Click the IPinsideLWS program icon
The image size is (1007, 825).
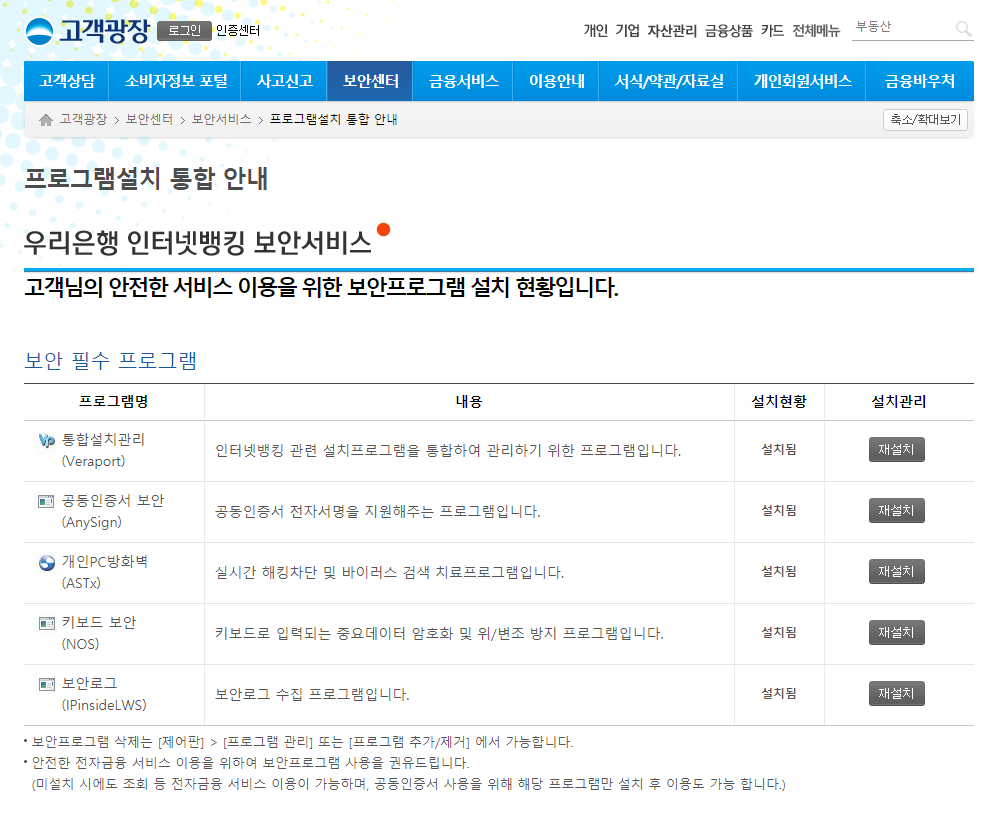[x=46, y=684]
